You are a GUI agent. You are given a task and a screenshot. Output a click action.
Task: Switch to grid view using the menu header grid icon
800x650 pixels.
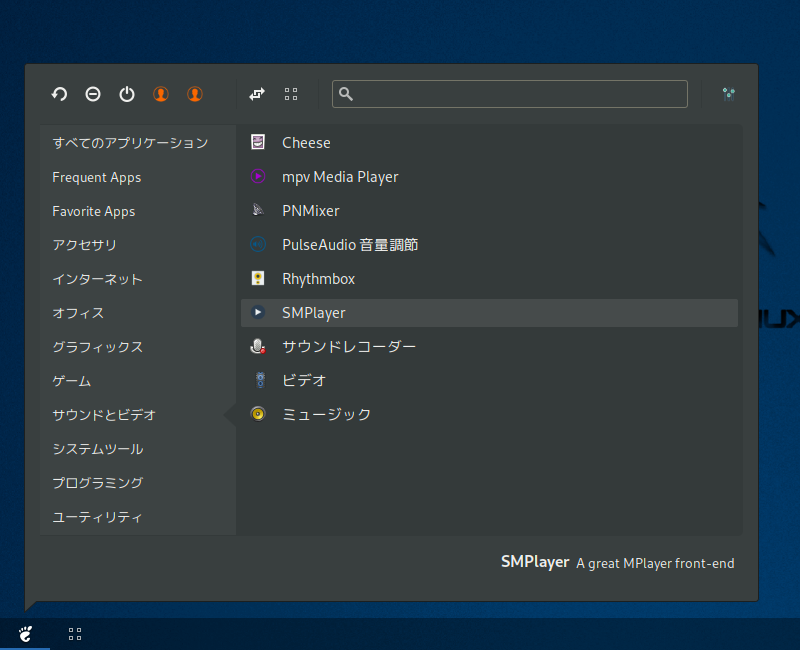[291, 94]
